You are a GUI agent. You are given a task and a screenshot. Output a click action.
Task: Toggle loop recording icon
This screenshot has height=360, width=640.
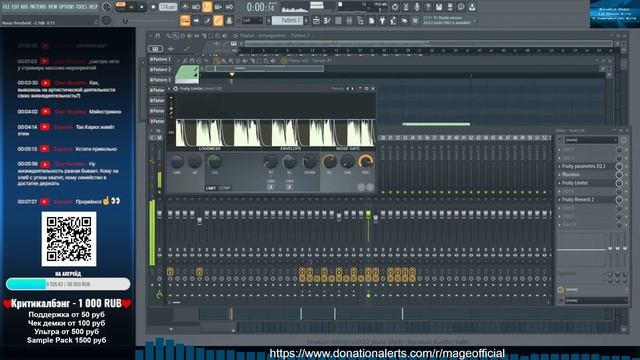tap(229, 7)
